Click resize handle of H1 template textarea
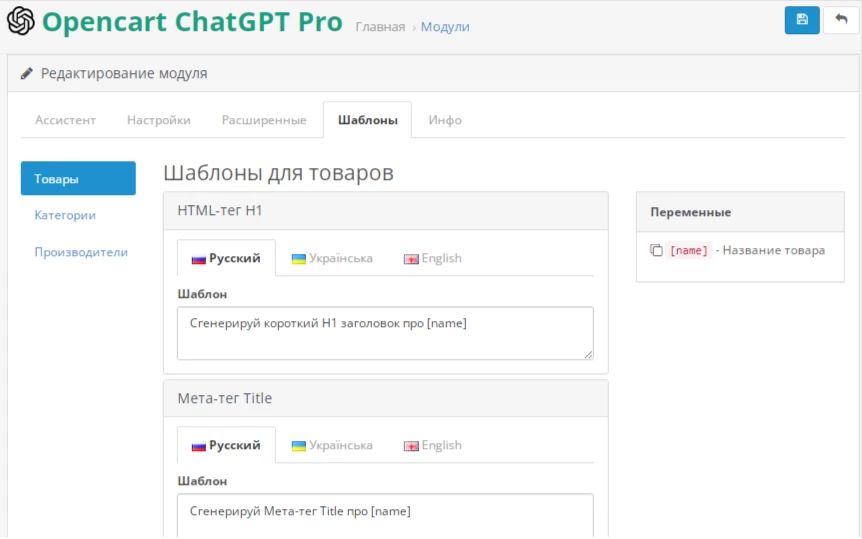The image size is (862, 539). pyautogui.click(x=589, y=355)
